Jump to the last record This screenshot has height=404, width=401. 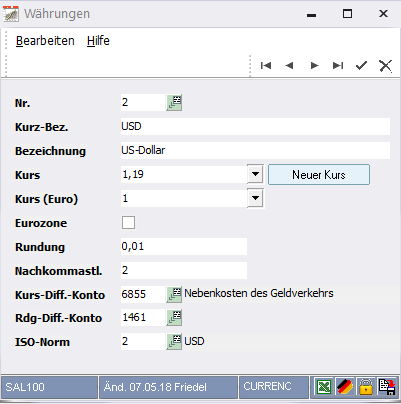(x=338, y=65)
